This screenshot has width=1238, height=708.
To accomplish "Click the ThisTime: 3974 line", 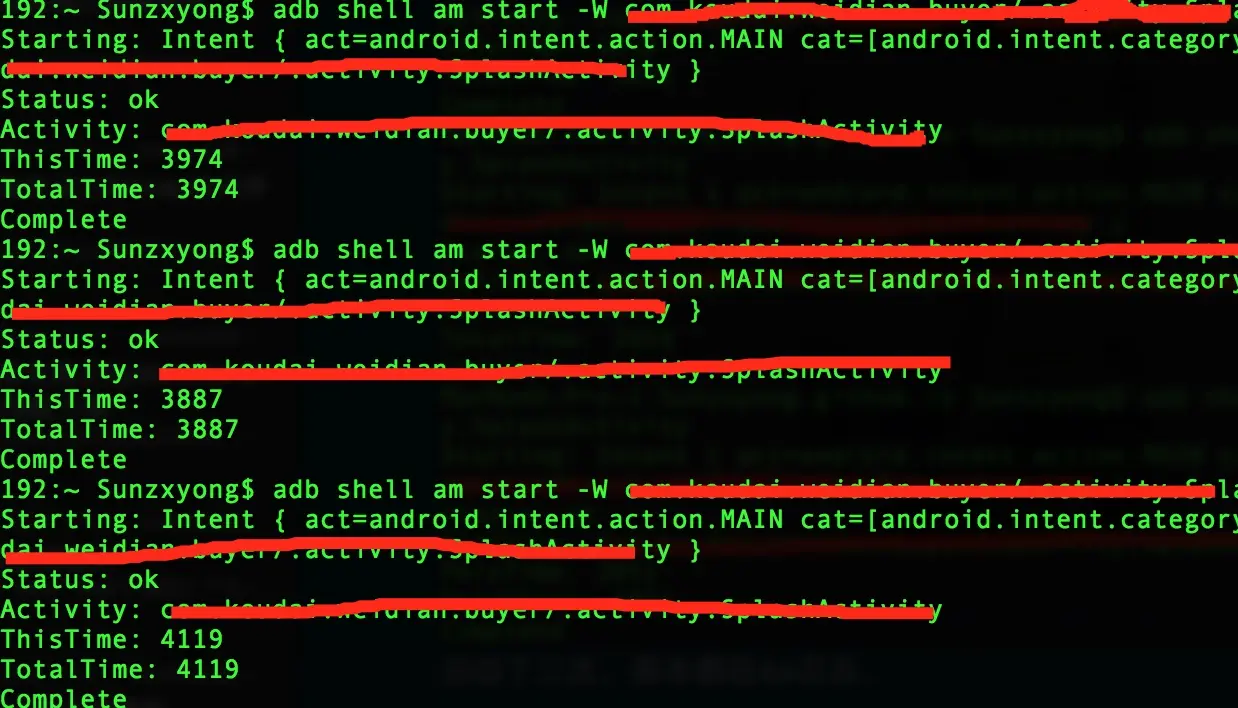I will tap(112, 160).
